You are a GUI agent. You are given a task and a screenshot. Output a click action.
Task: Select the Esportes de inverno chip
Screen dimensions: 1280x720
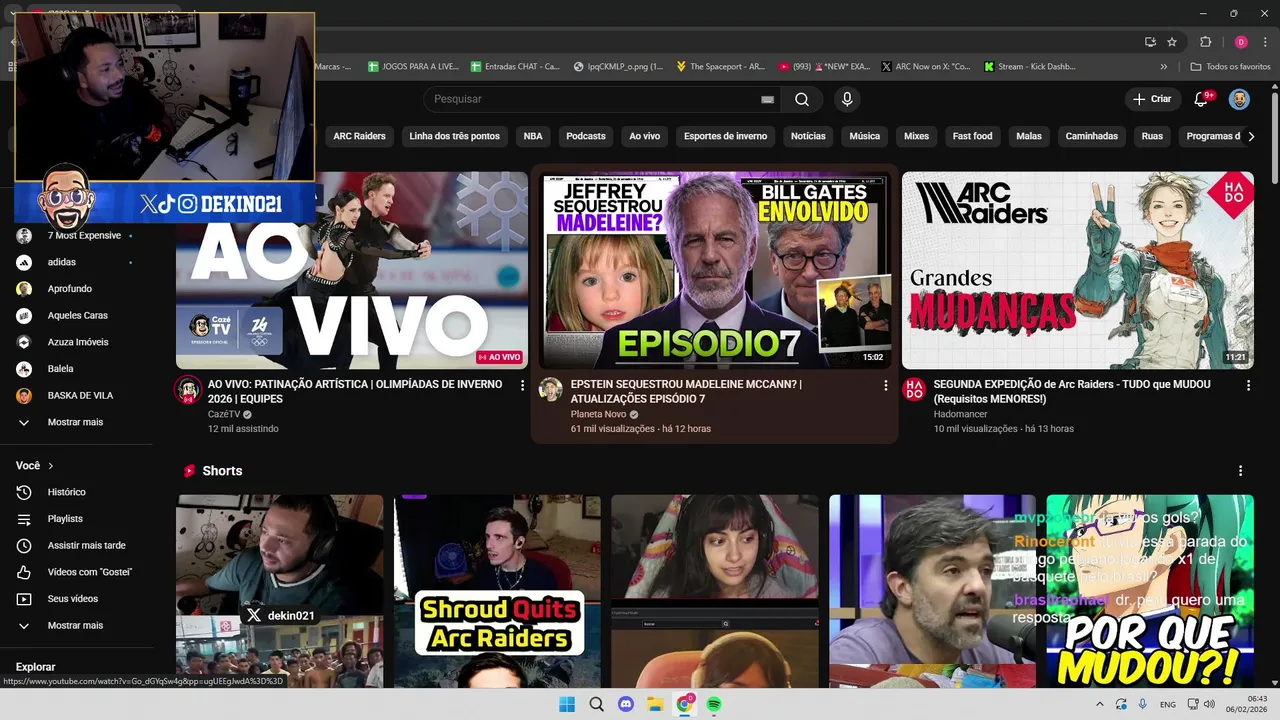click(x=725, y=136)
